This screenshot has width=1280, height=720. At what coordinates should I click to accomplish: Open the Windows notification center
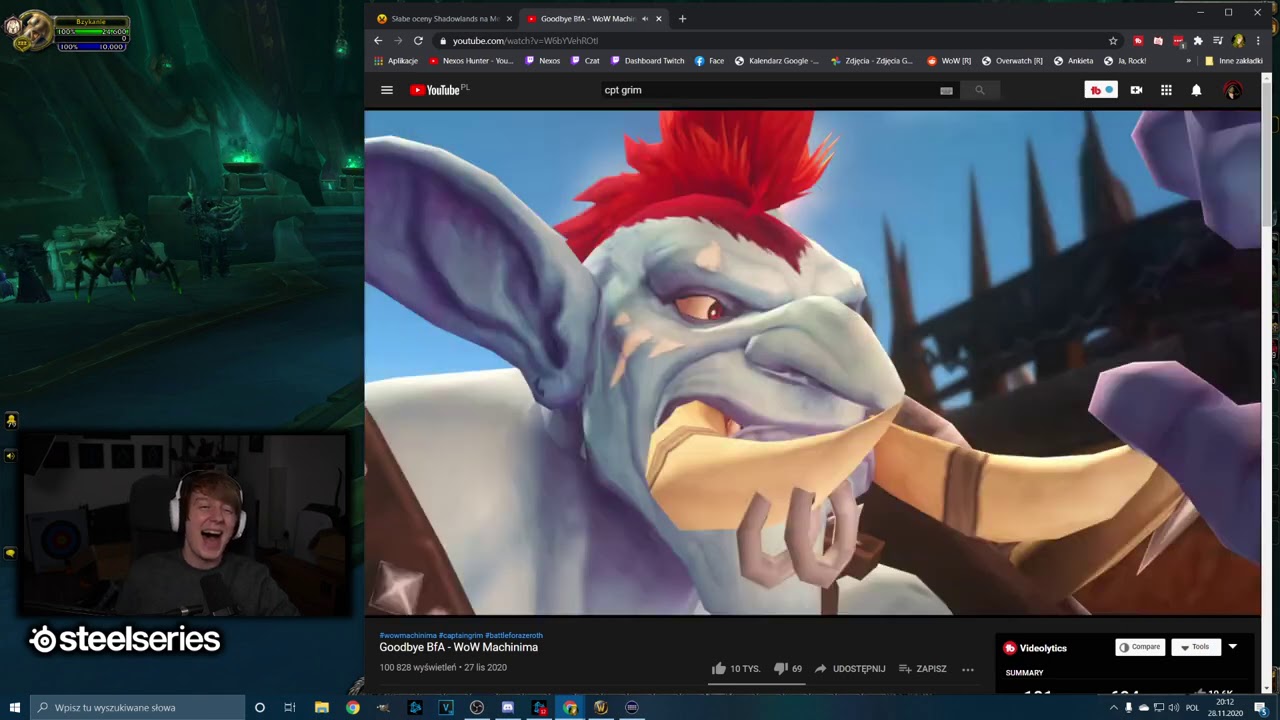coord(1261,708)
